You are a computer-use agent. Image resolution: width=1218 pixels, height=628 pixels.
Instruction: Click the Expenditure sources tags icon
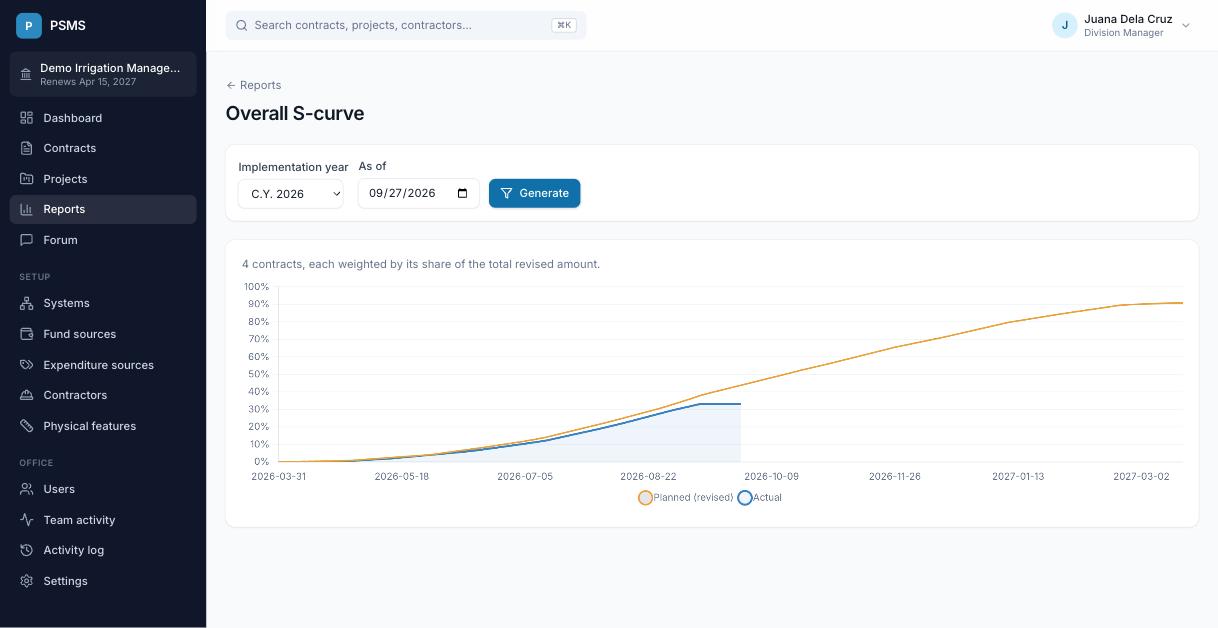click(27, 365)
